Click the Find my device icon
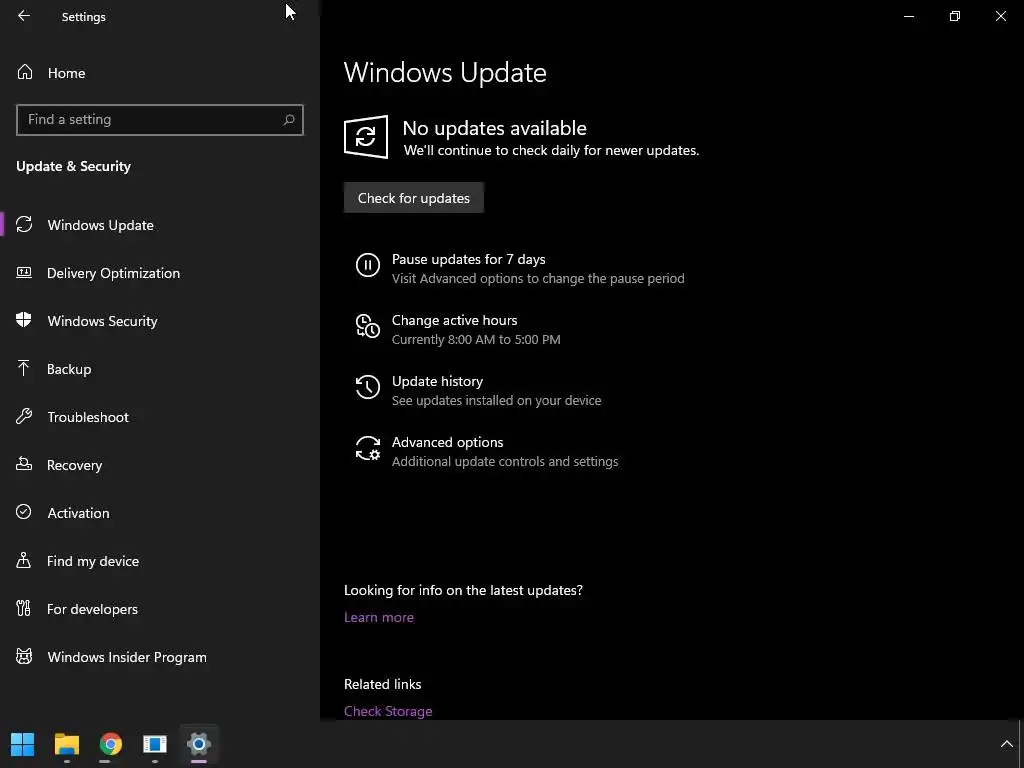This screenshot has width=1024, height=768. coord(24,560)
